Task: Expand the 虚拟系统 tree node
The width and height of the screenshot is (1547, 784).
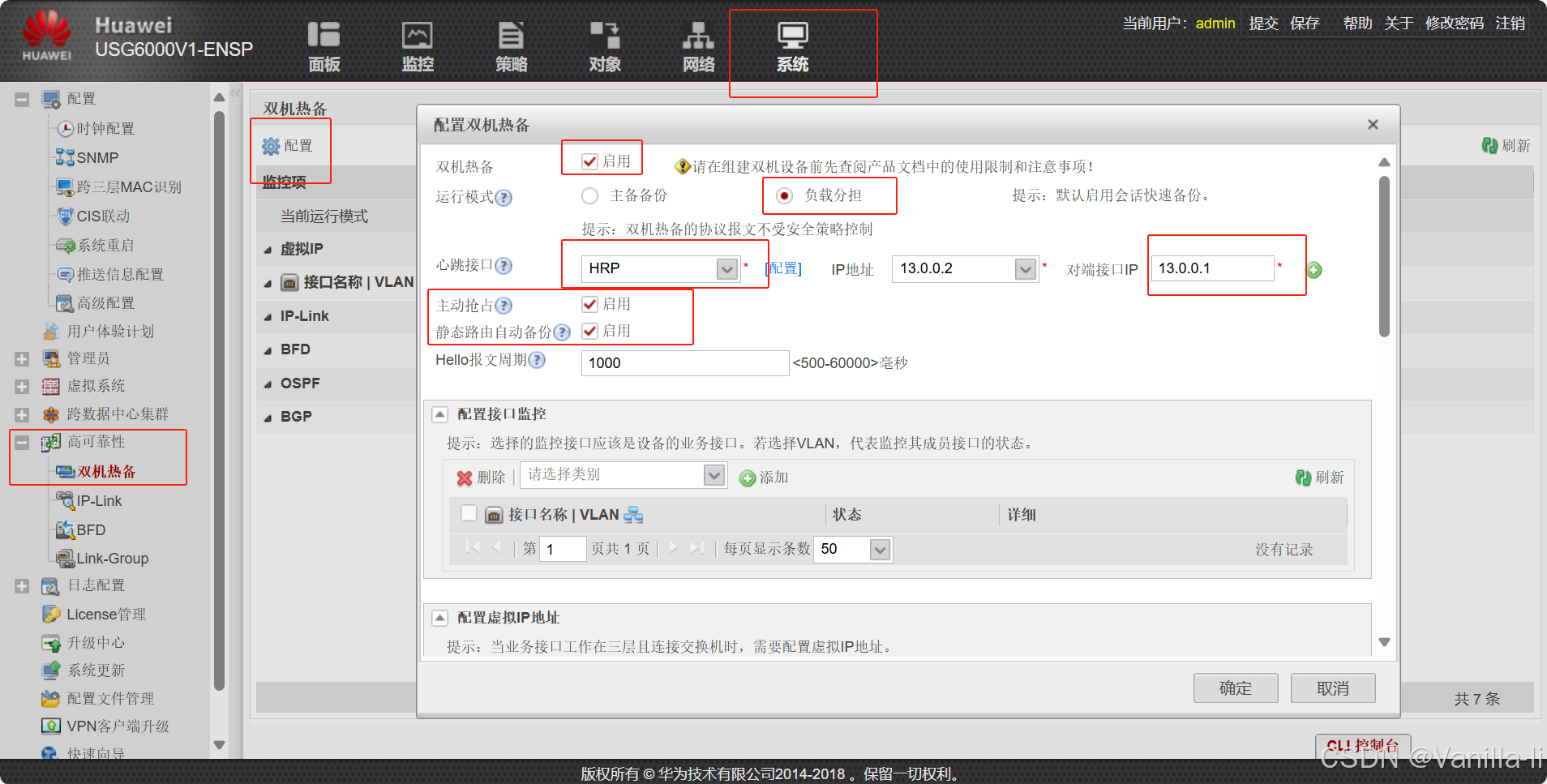Action: point(22,387)
